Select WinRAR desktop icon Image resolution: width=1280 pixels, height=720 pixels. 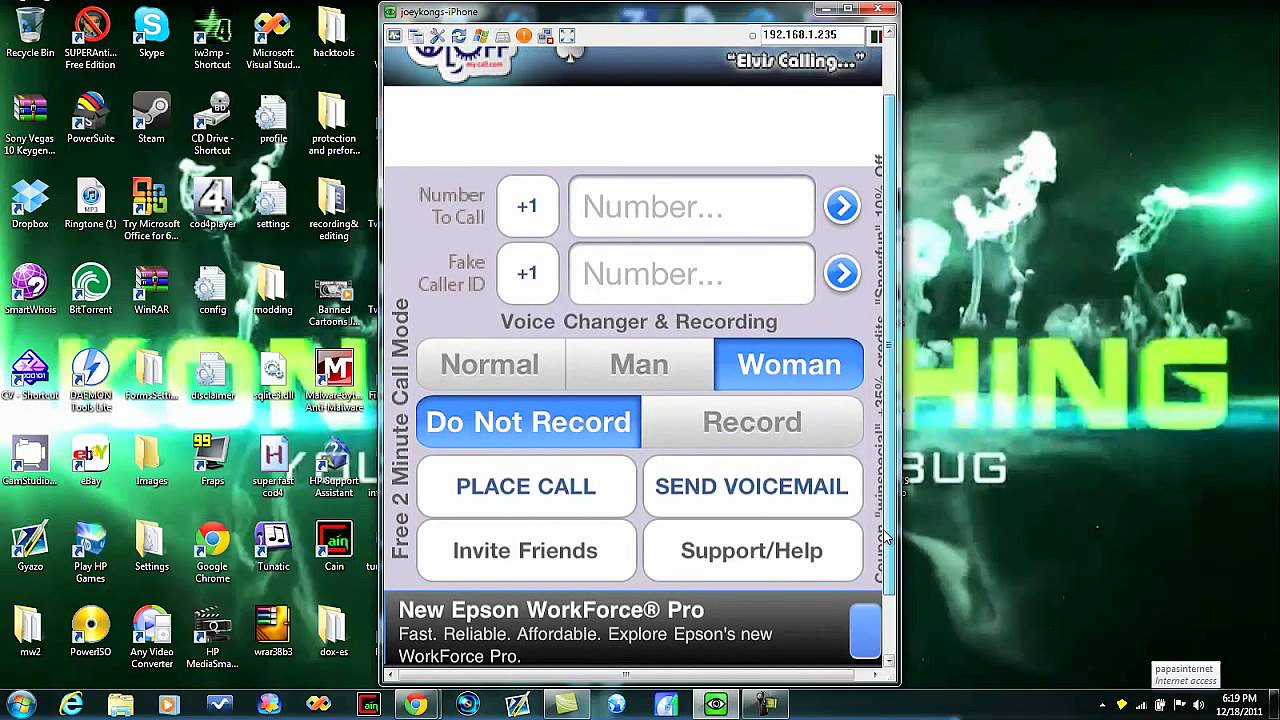point(152,290)
